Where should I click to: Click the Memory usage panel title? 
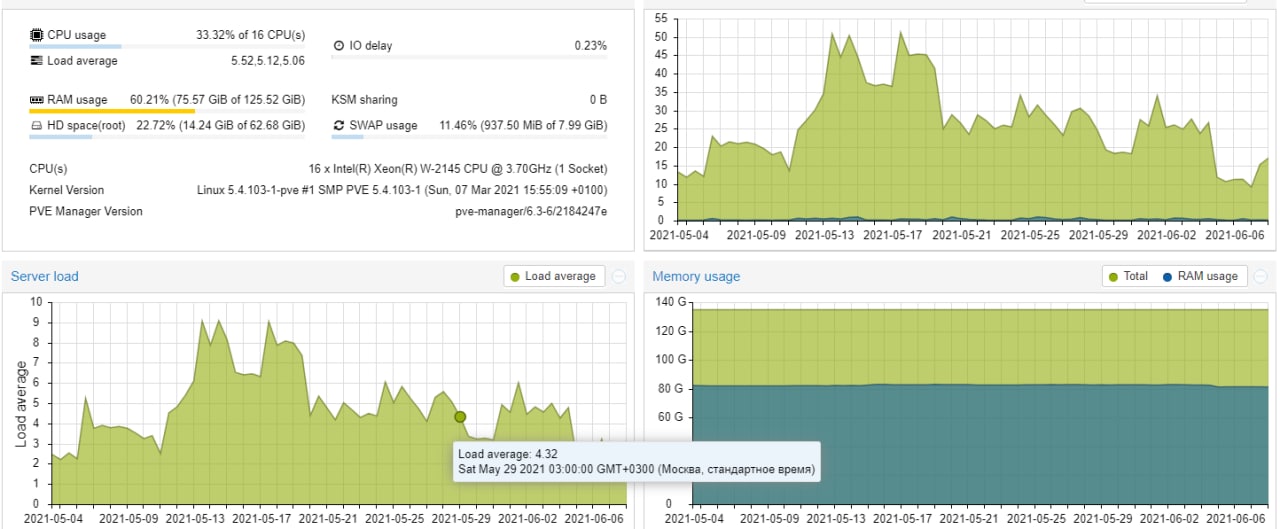696,277
